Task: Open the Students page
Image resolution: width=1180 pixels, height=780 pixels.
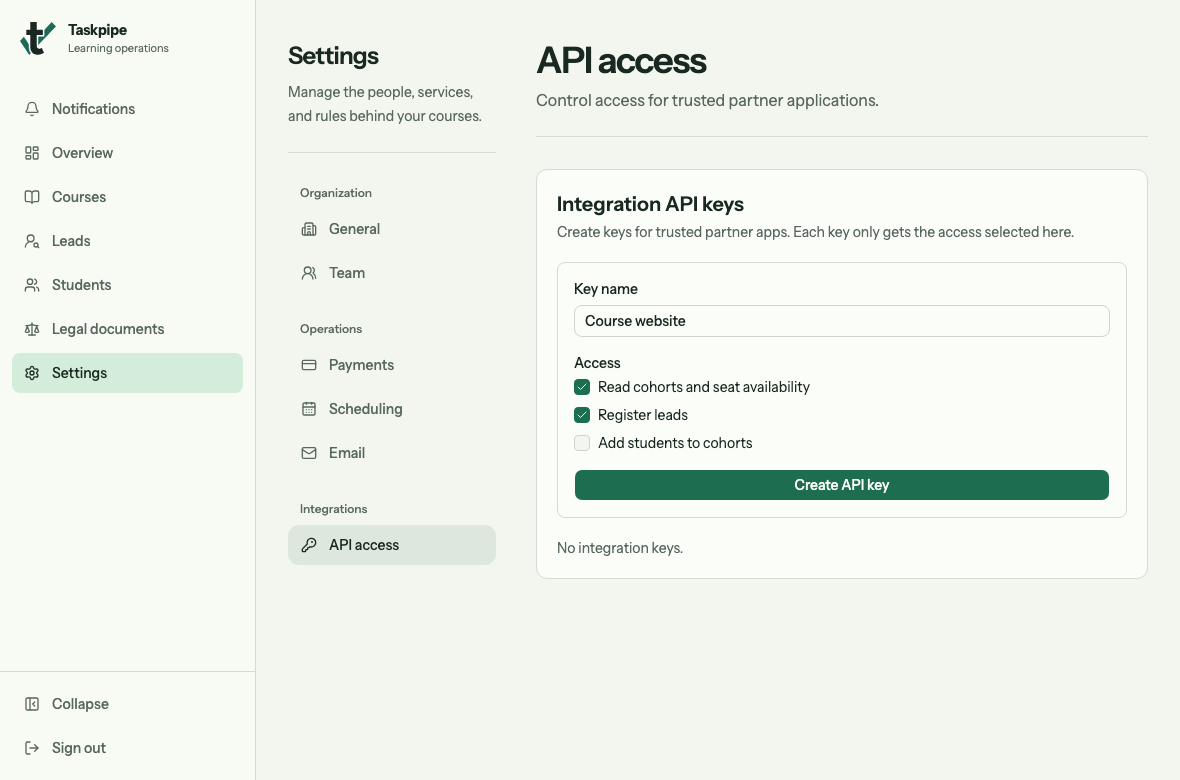Action: (x=127, y=285)
